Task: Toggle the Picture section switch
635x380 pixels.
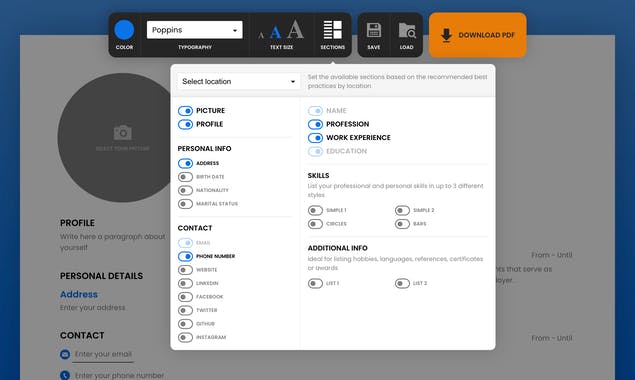Action: point(185,111)
